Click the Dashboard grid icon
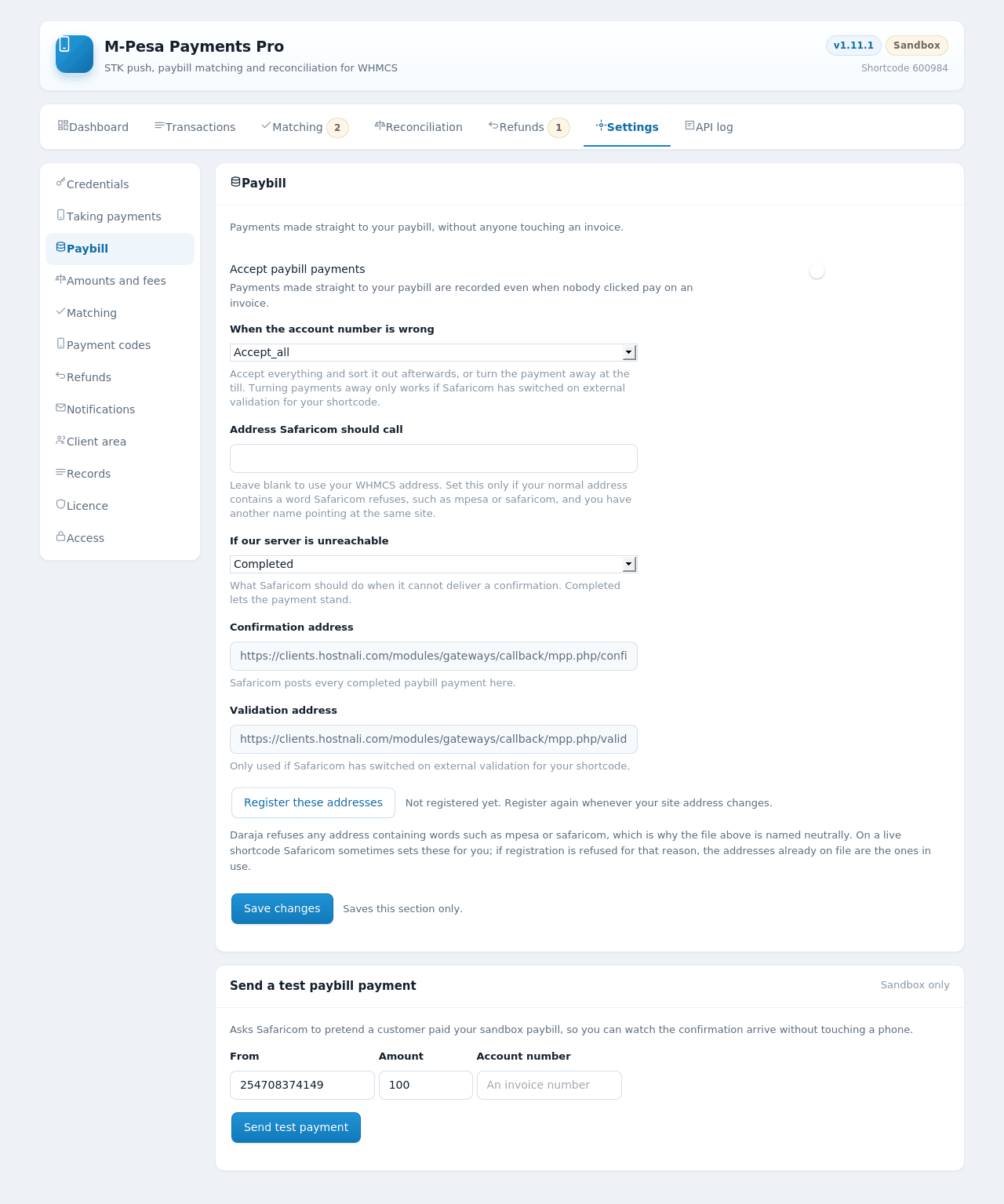 [63, 125]
